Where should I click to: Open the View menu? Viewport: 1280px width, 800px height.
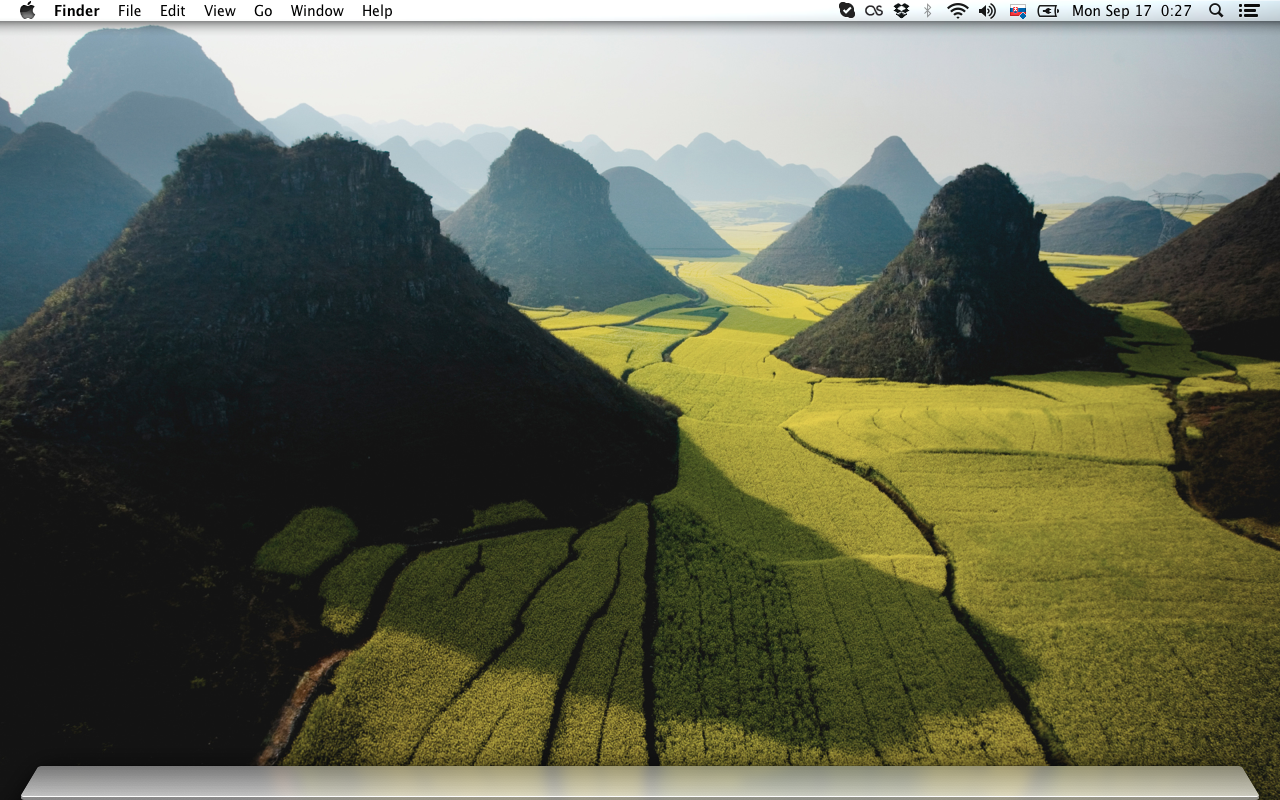pos(220,11)
